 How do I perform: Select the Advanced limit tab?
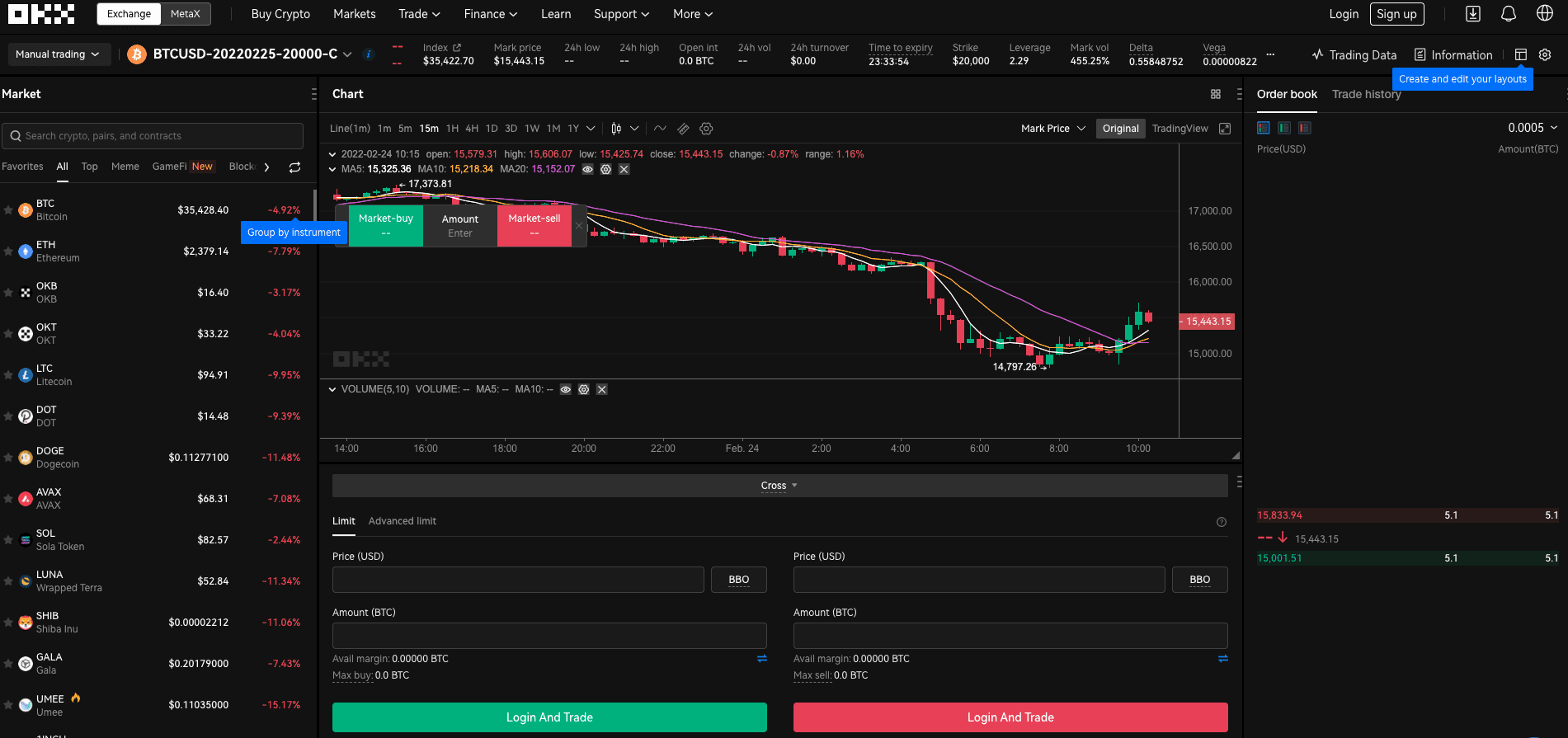coord(402,521)
